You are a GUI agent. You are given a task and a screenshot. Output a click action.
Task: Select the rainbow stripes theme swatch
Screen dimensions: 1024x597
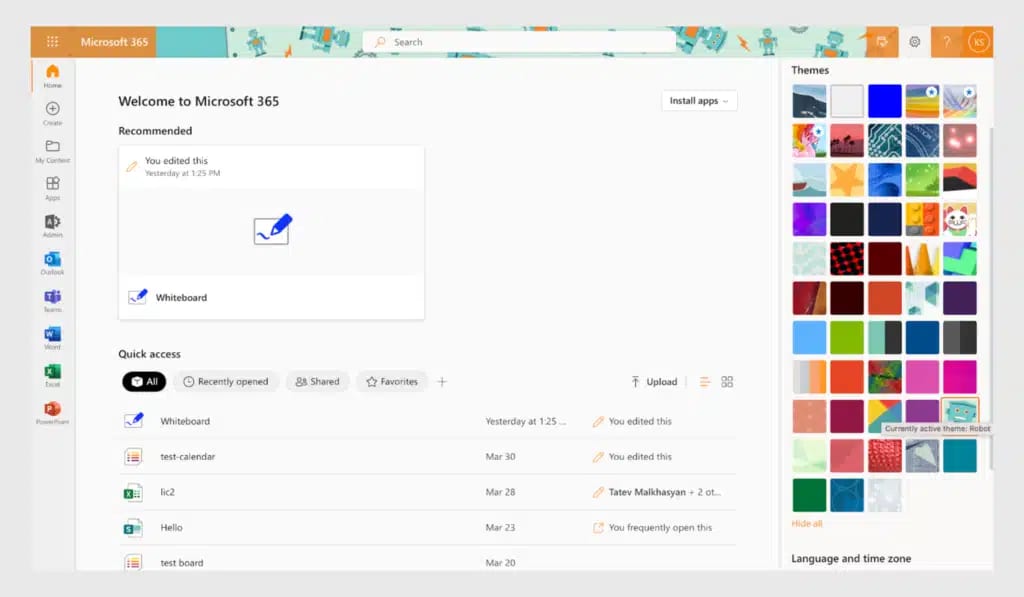922,101
